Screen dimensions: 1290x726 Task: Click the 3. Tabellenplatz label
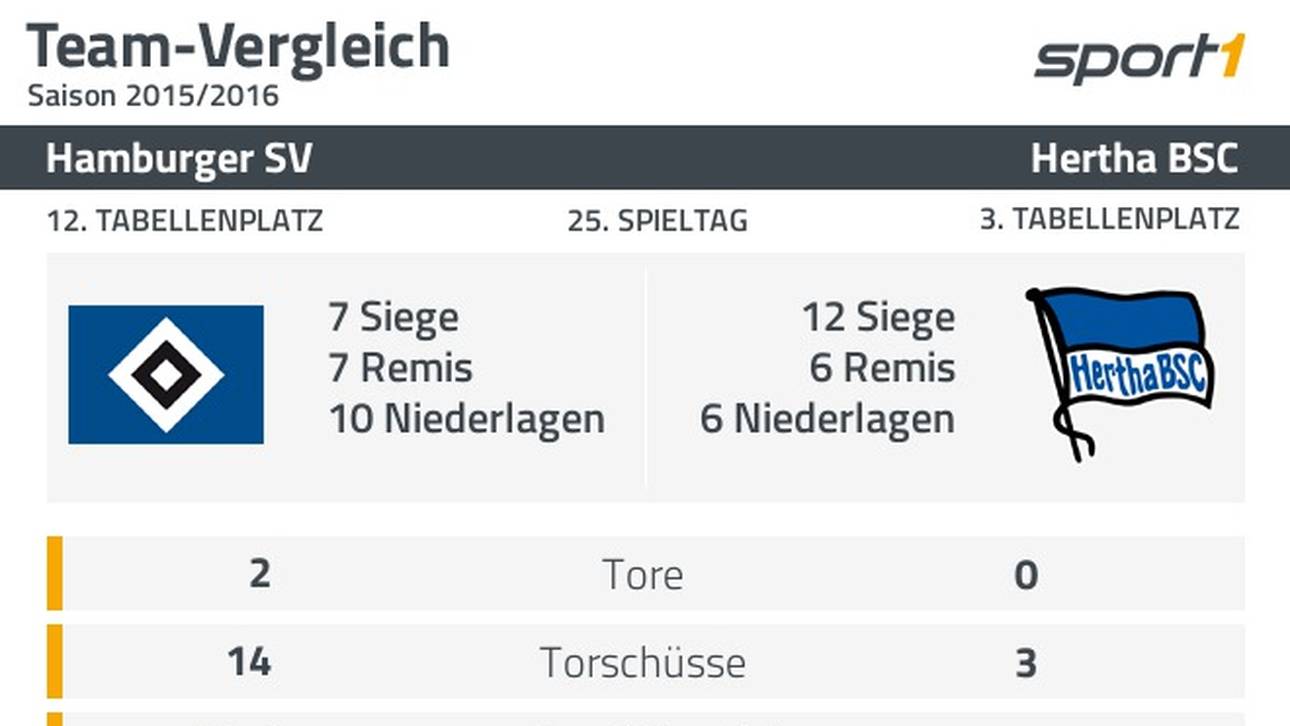[1109, 219]
